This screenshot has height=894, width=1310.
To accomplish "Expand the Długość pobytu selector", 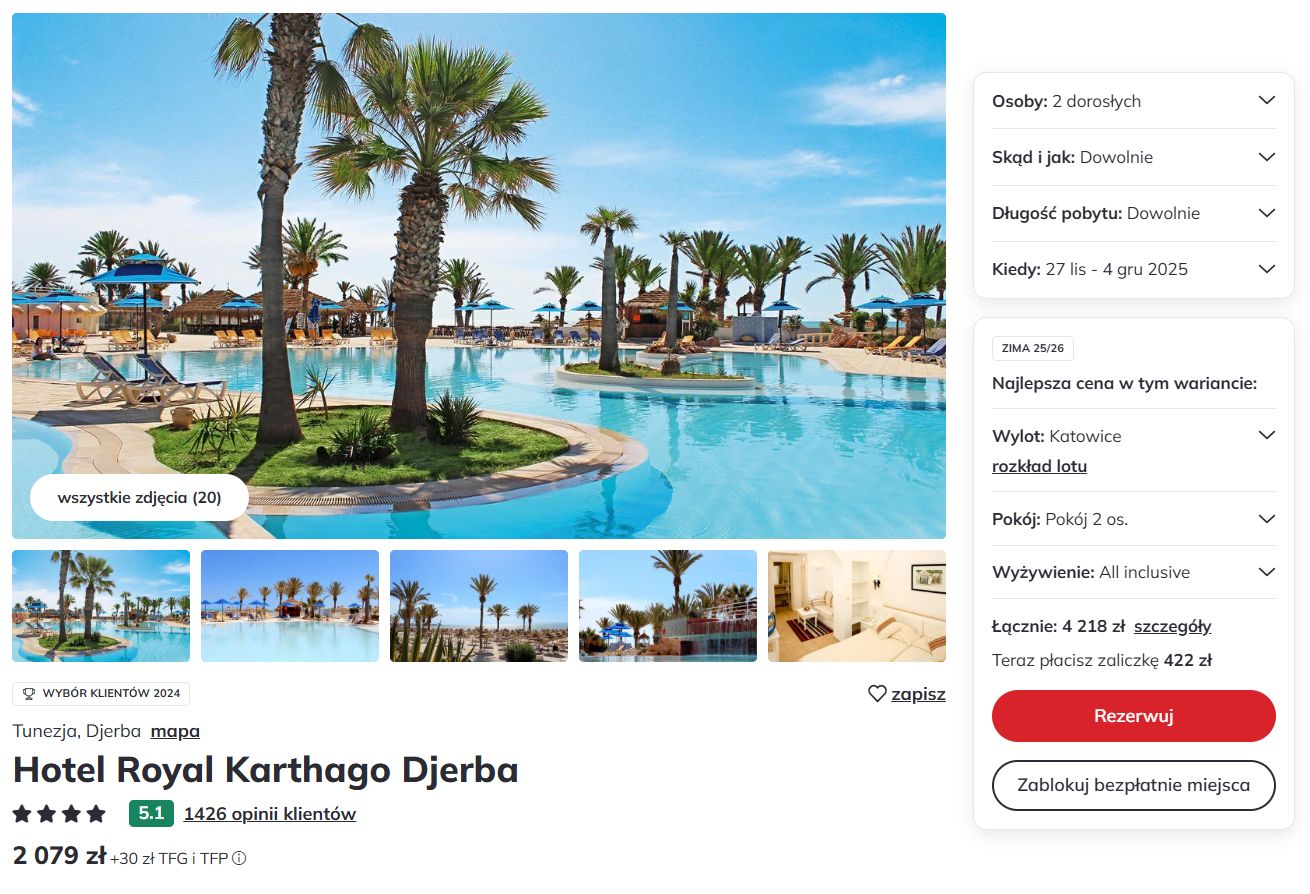I will tap(1134, 213).
